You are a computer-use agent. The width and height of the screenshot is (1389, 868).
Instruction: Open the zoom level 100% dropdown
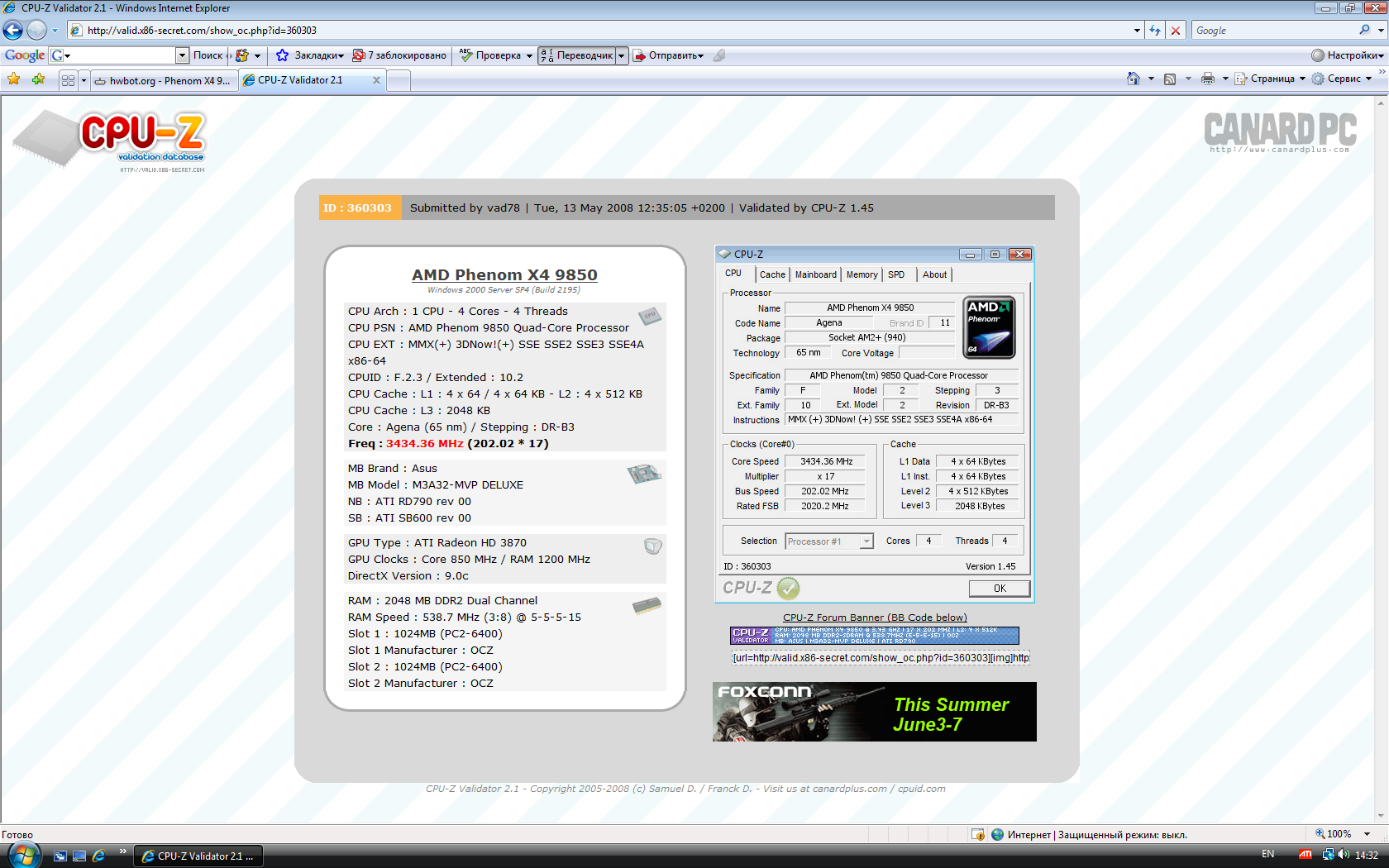coord(1367,834)
